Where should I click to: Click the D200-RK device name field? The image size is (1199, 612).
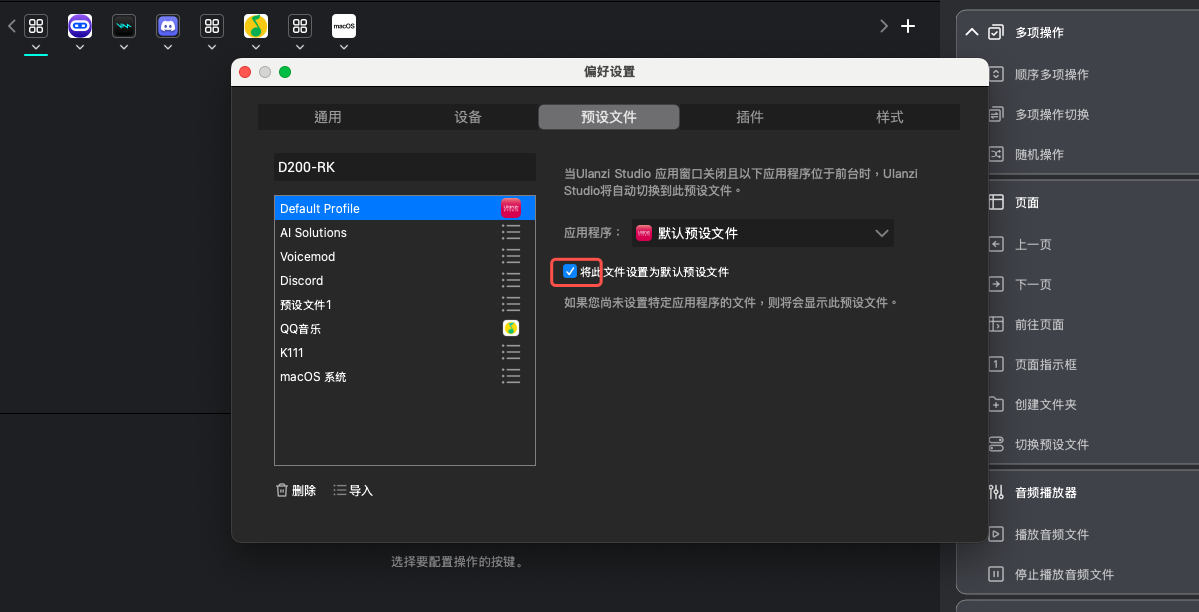pos(404,167)
